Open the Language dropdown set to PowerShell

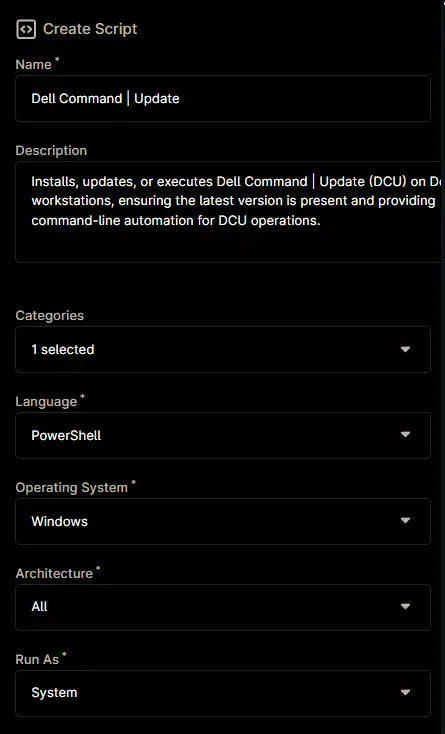tap(223, 435)
